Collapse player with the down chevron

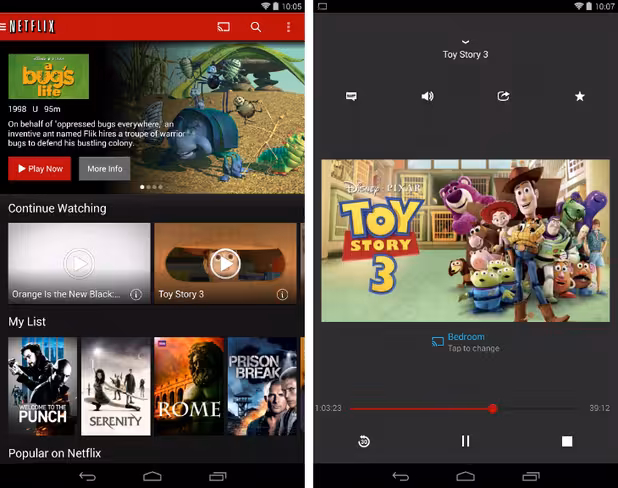465,41
